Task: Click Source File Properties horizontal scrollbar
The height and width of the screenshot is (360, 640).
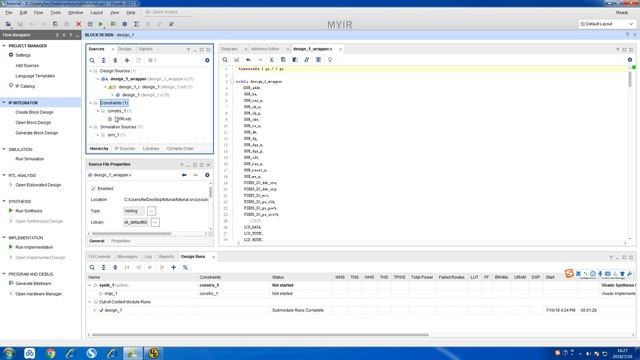Action: pyautogui.click(x=131, y=234)
